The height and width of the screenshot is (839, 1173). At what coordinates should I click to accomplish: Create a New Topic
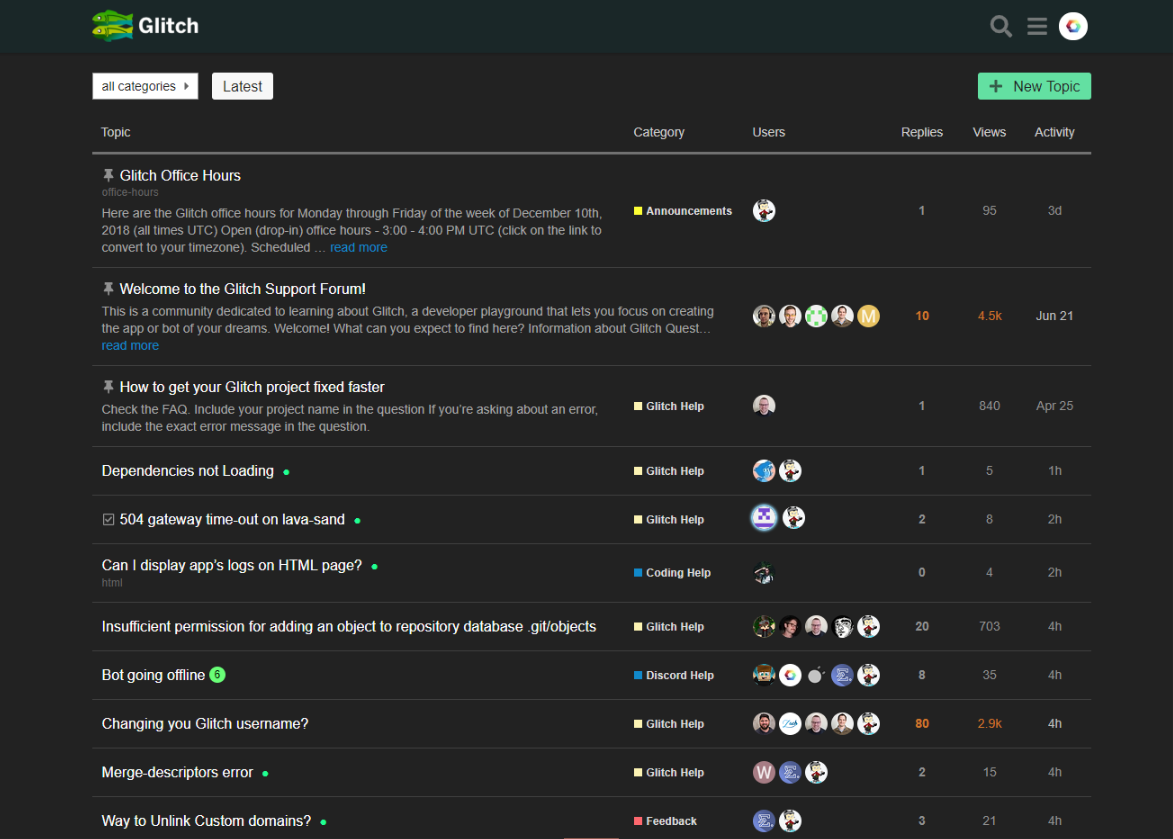(1034, 86)
